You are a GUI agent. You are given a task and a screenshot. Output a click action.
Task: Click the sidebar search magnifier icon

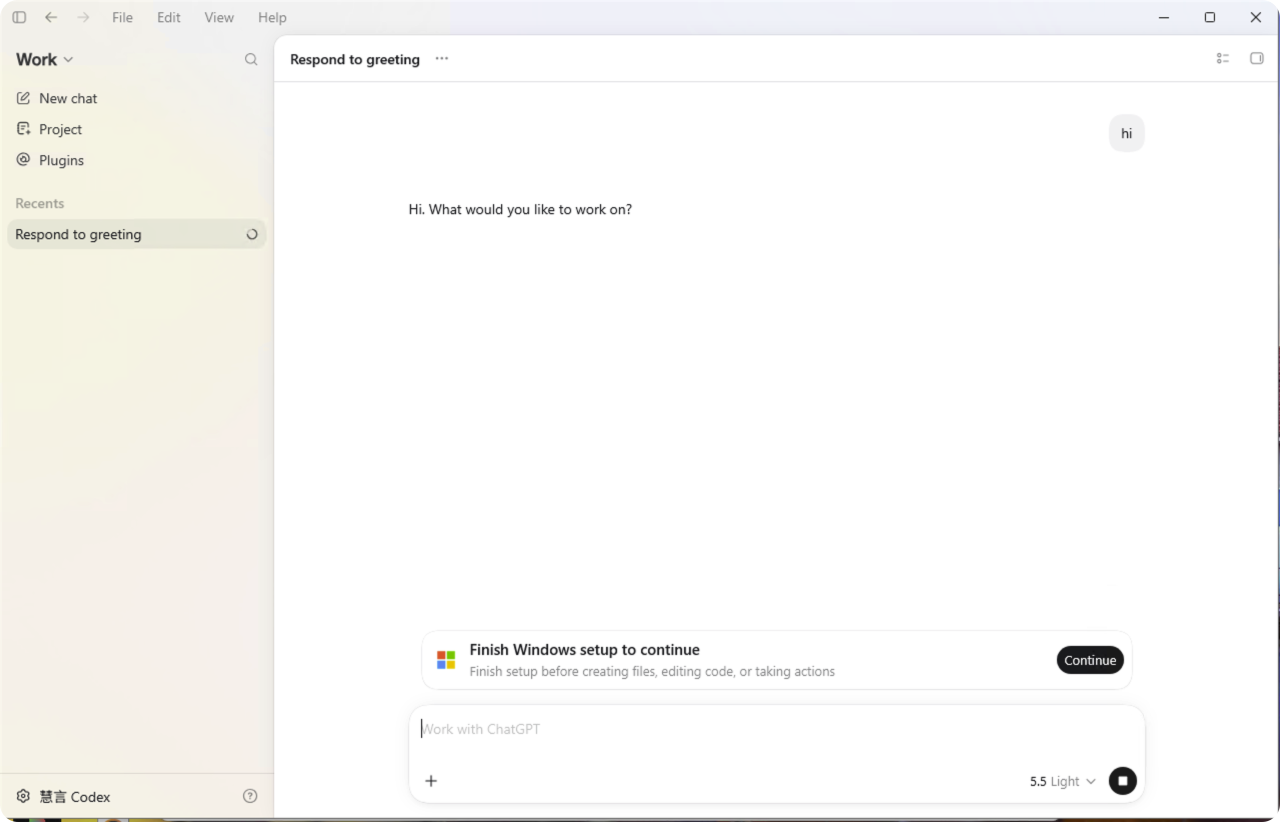click(x=251, y=60)
